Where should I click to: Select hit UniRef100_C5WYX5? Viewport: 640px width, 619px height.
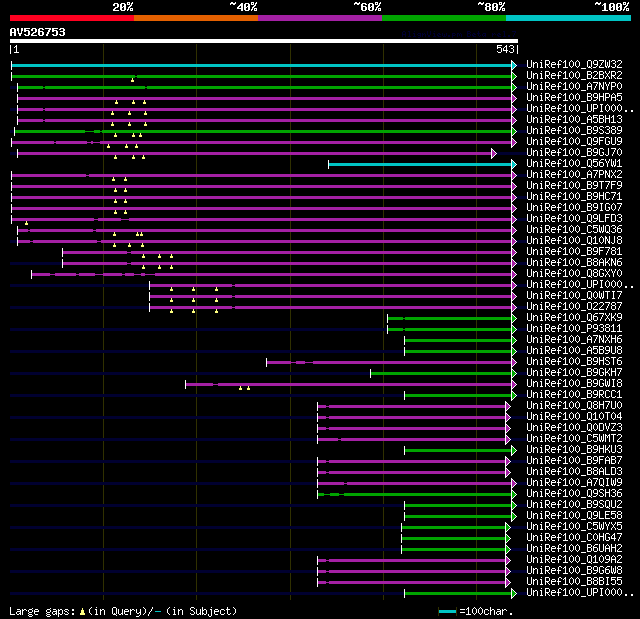[x=574, y=527]
